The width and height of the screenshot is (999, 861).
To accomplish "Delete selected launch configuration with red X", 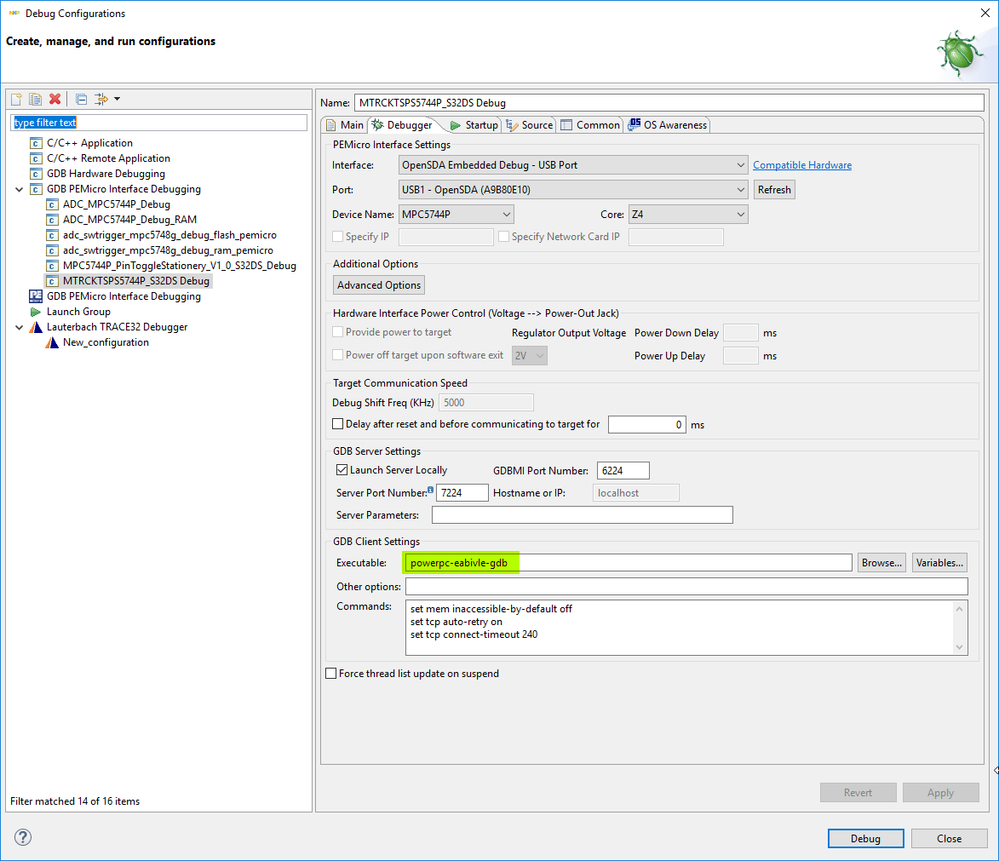I will click(55, 99).
